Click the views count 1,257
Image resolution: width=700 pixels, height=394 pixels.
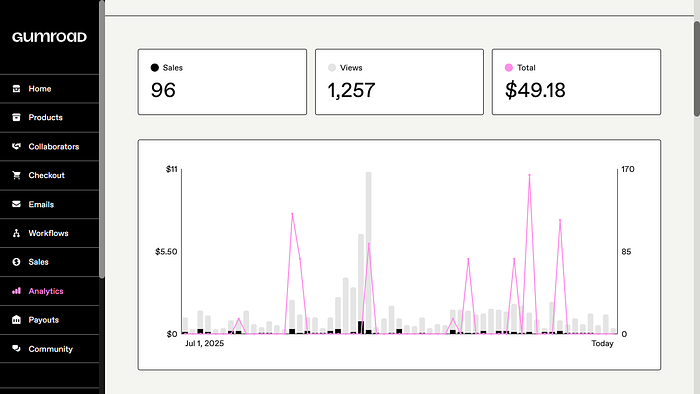(351, 90)
